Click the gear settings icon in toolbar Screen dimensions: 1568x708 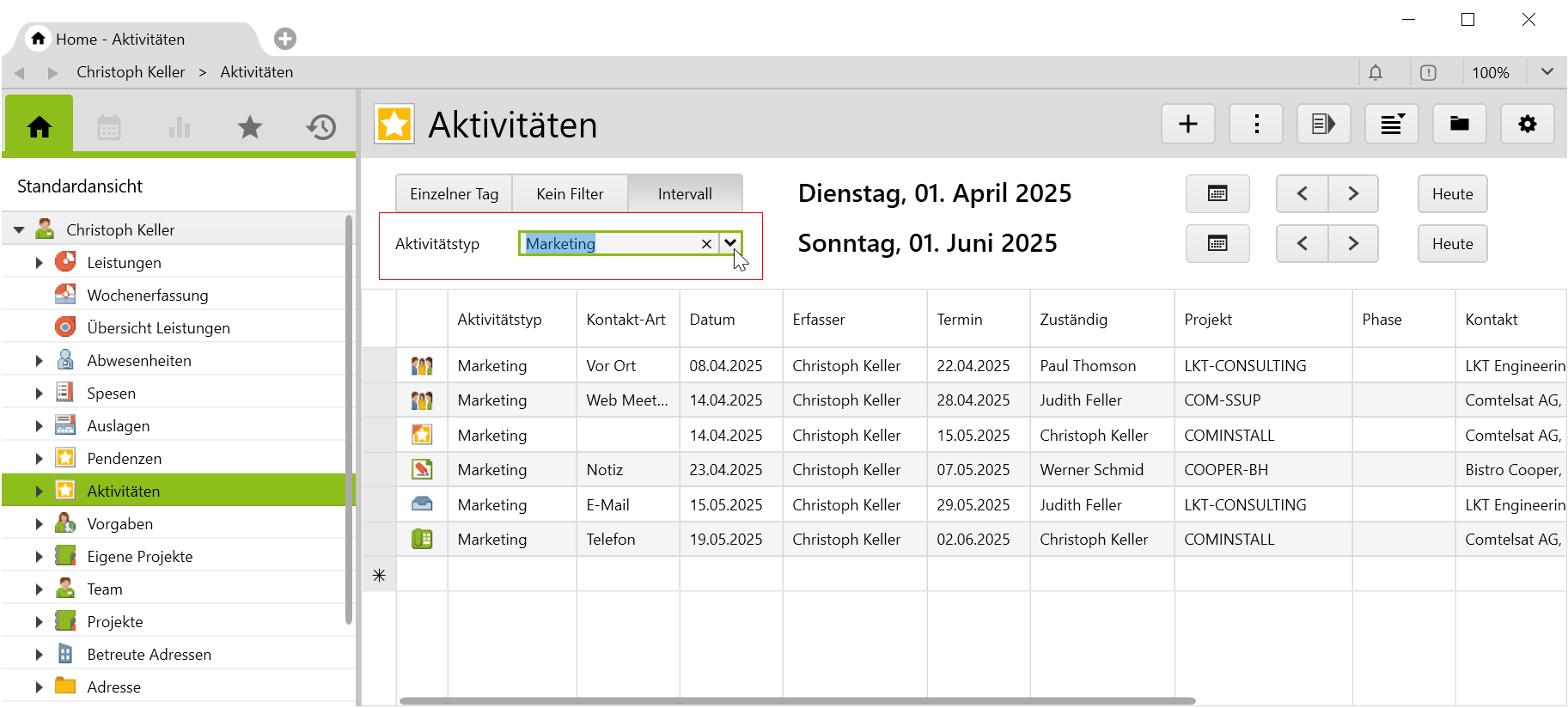click(x=1527, y=125)
